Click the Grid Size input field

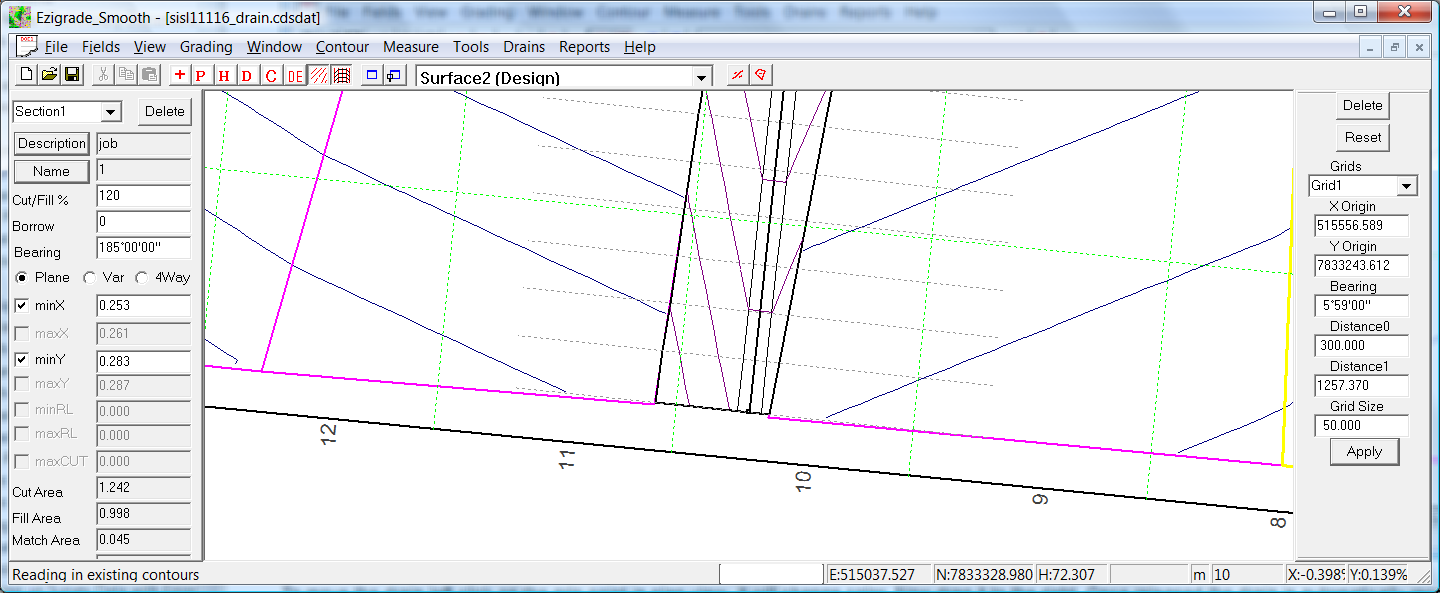coord(1362,425)
